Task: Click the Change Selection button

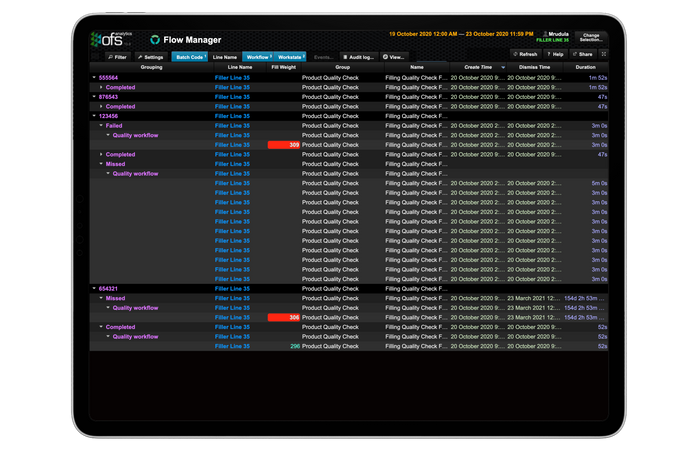Action: pyautogui.click(x=590, y=37)
